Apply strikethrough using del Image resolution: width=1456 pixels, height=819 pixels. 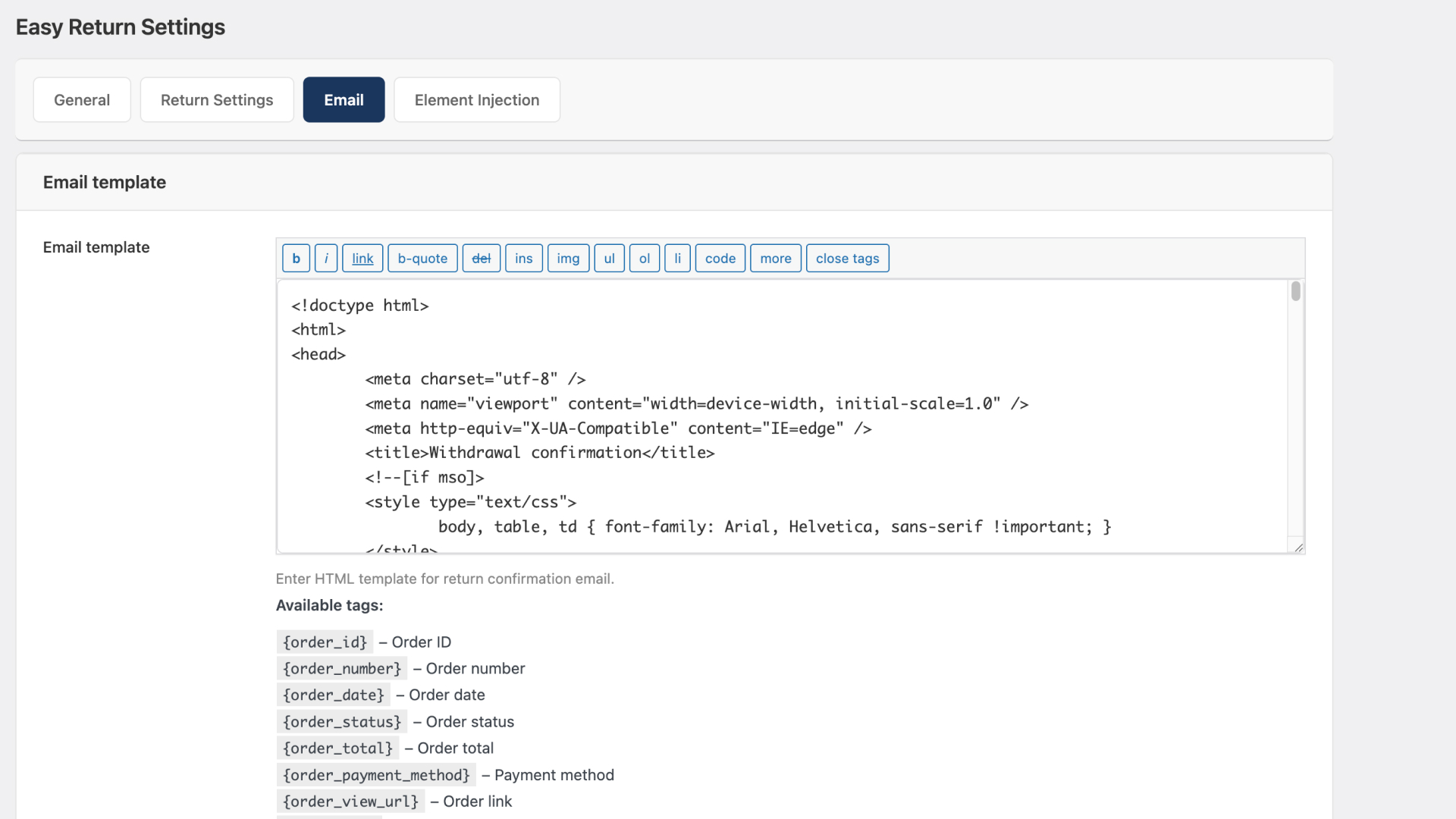pos(481,258)
